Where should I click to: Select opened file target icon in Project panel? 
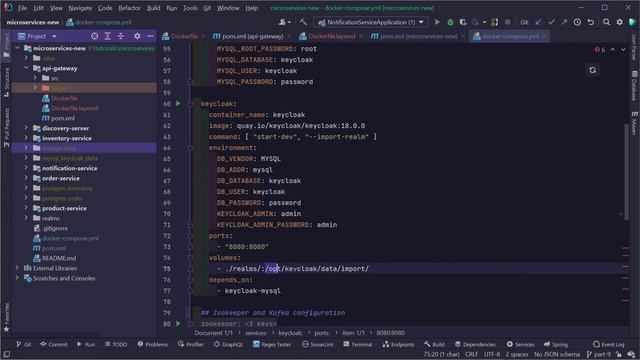pyautogui.click(x=94, y=36)
